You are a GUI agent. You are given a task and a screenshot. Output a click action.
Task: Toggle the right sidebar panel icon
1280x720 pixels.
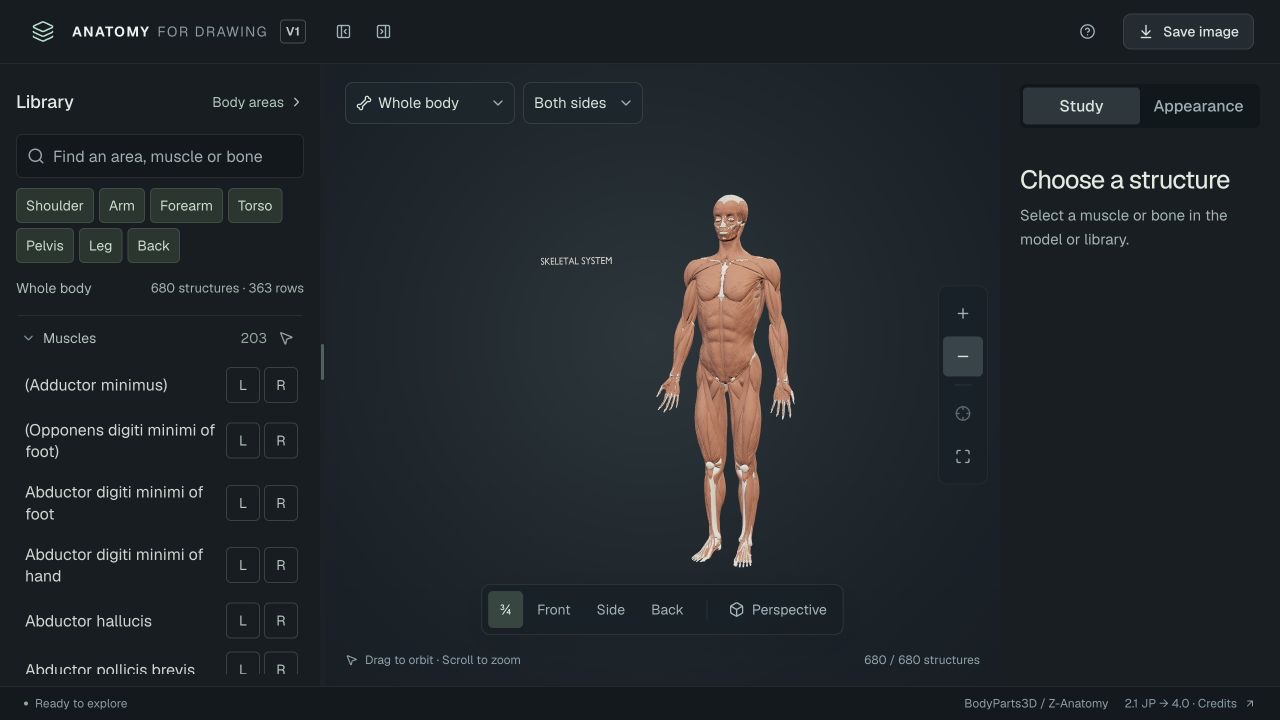[x=383, y=32]
